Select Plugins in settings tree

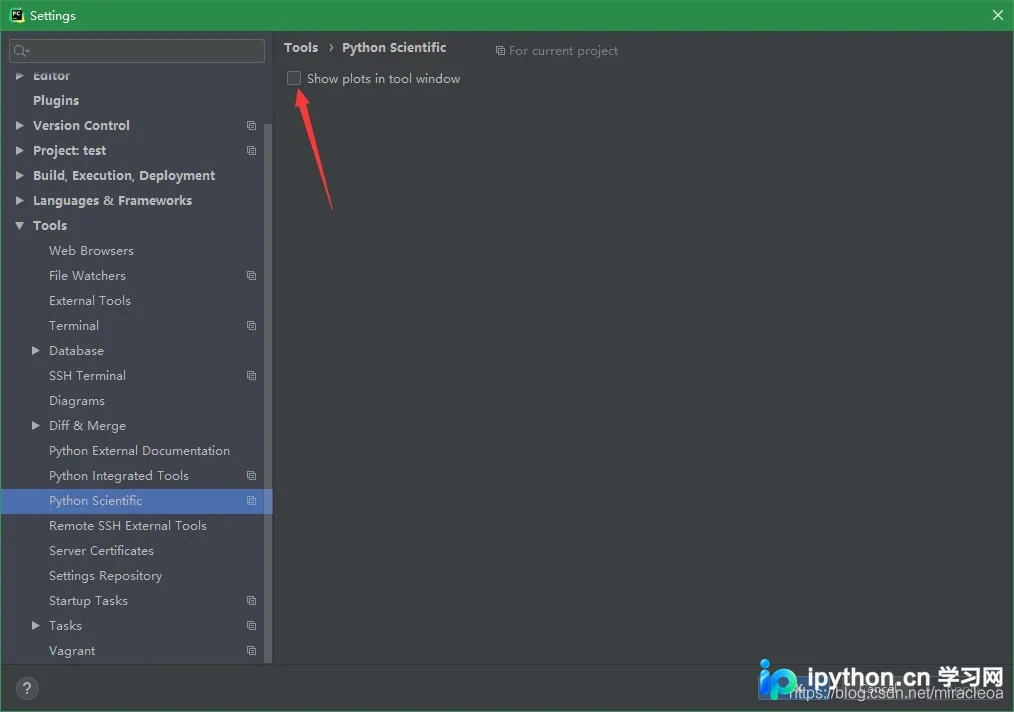click(x=56, y=100)
